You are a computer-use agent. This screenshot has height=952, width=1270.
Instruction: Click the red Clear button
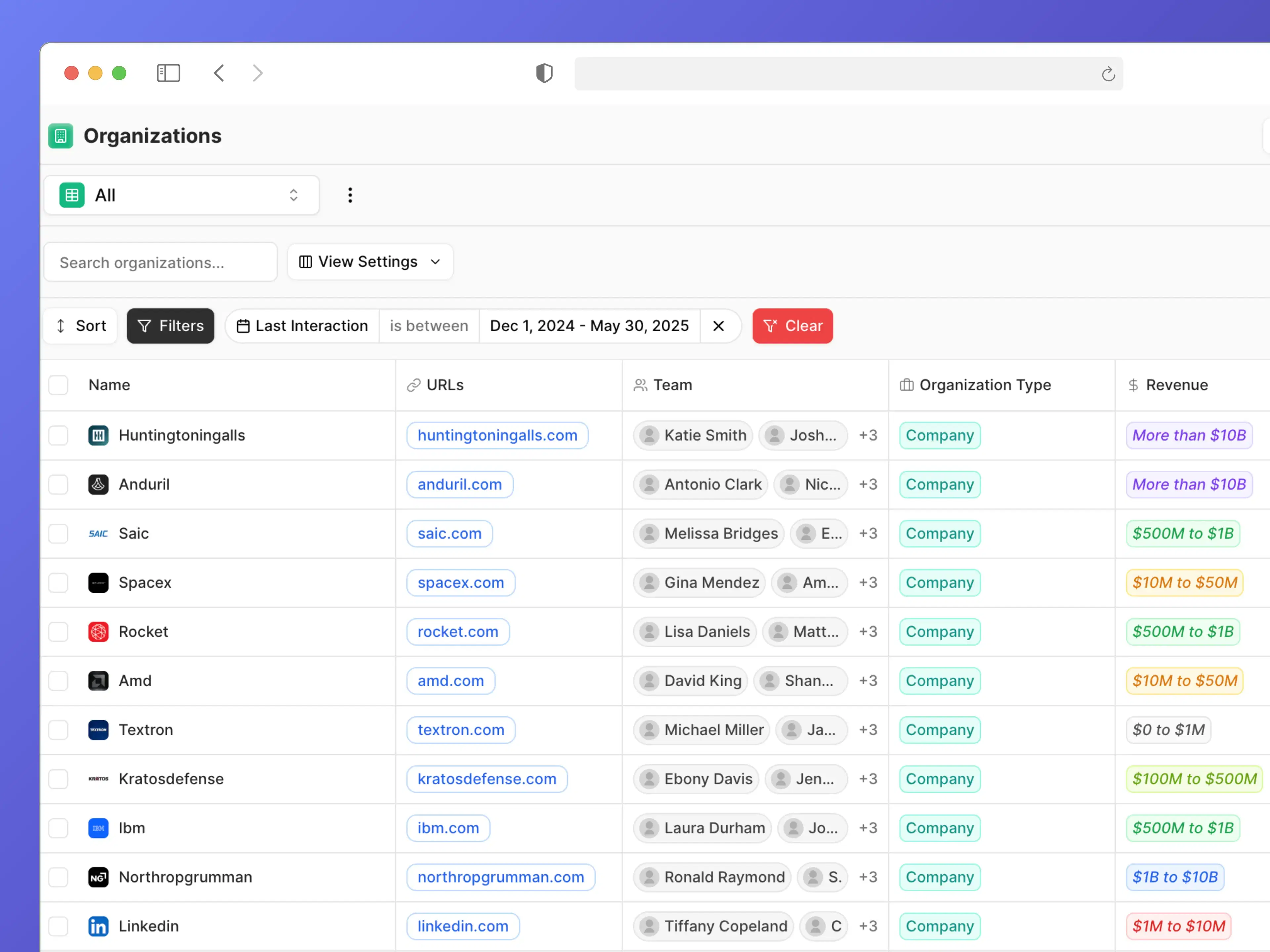click(x=792, y=325)
